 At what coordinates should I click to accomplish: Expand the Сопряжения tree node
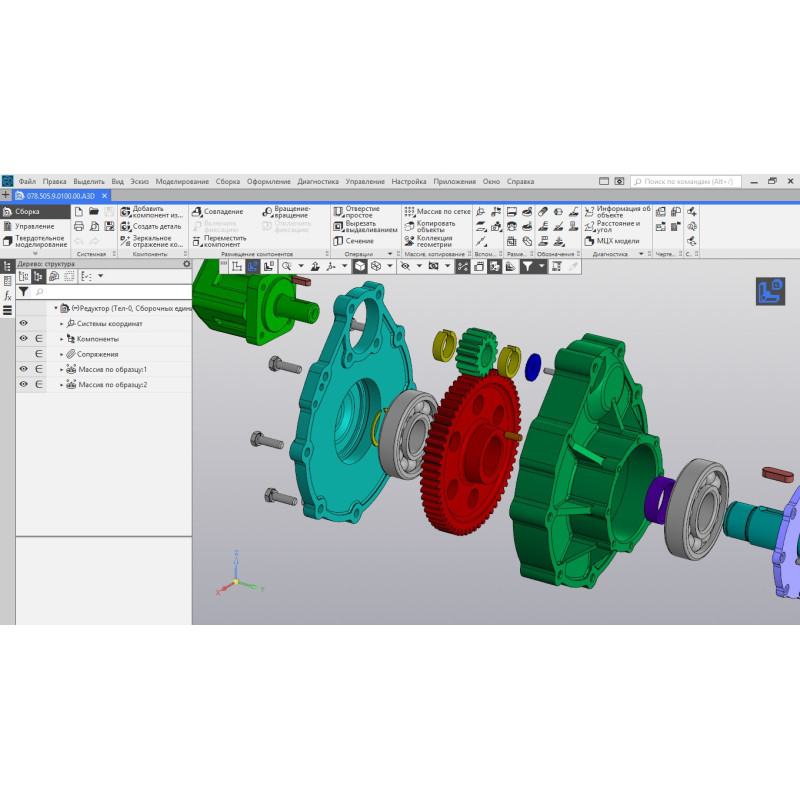pos(62,354)
